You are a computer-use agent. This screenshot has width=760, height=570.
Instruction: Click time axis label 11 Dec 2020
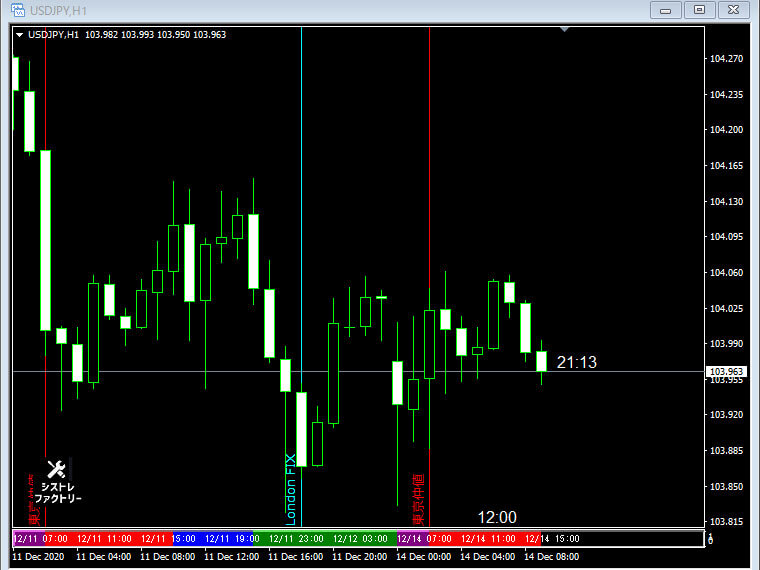click(x=38, y=556)
